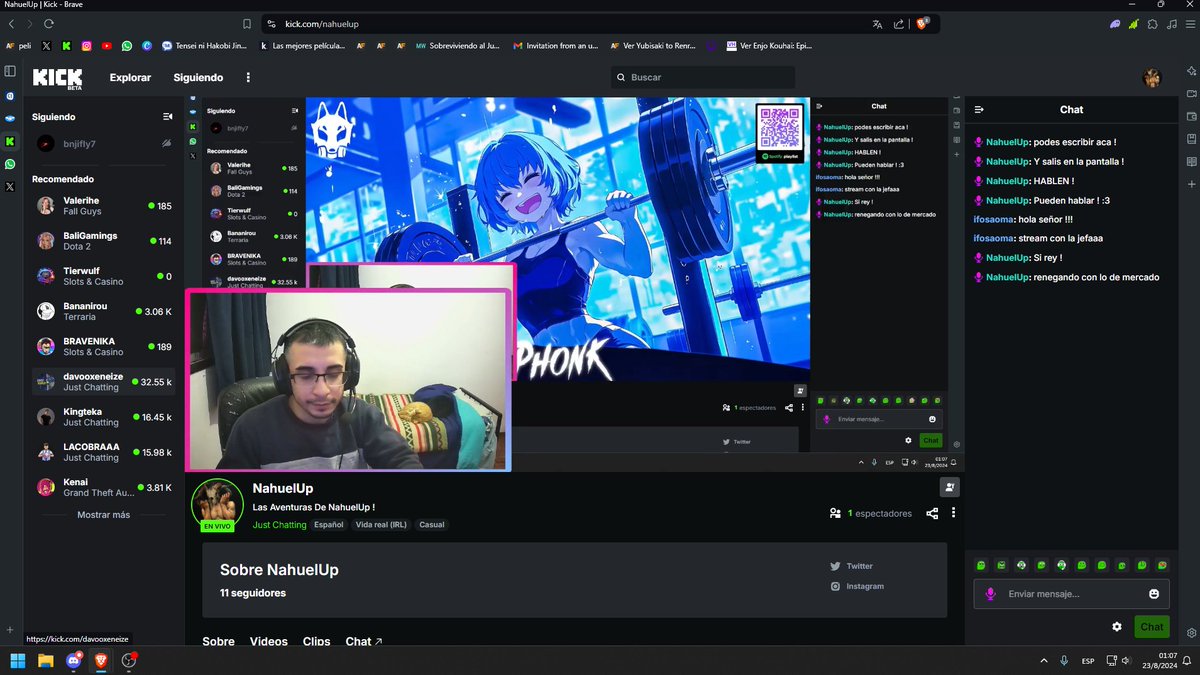The image size is (1200, 675).
Task: Open the Chat popout tab
Action: click(364, 641)
